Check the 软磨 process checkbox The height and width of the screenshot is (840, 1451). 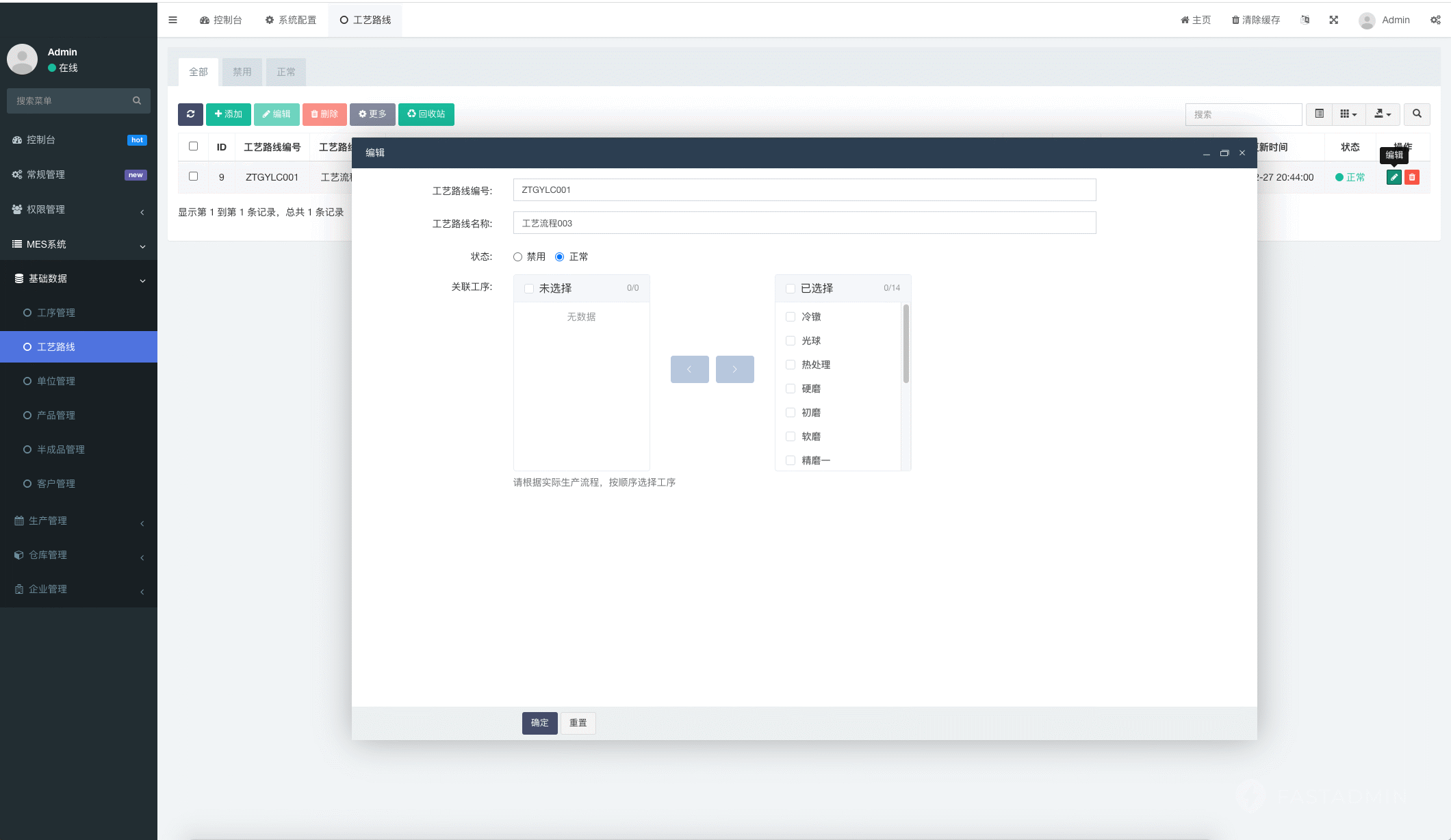[x=791, y=436]
